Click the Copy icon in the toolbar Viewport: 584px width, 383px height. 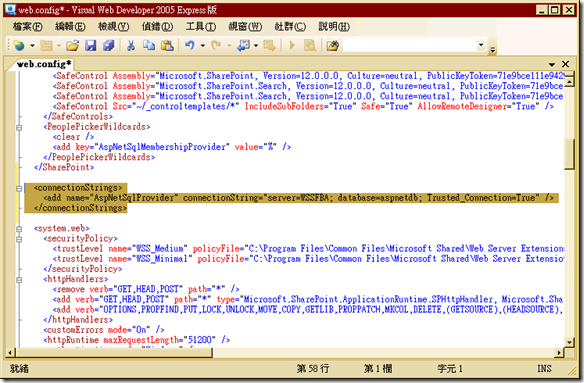click(x=149, y=46)
